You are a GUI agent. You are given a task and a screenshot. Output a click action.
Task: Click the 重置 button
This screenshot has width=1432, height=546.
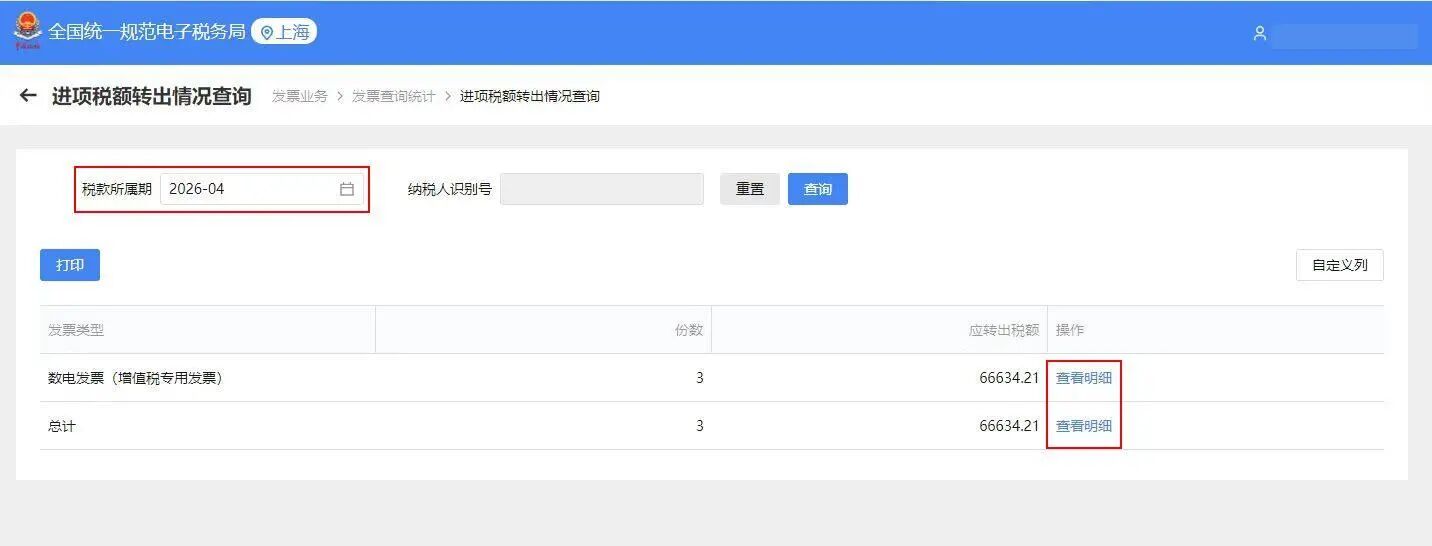(750, 189)
